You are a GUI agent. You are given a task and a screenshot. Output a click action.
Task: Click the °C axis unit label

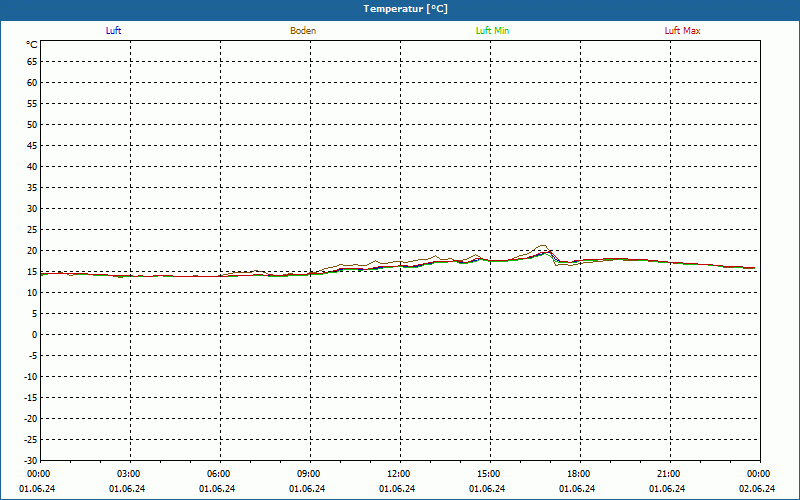32,45
